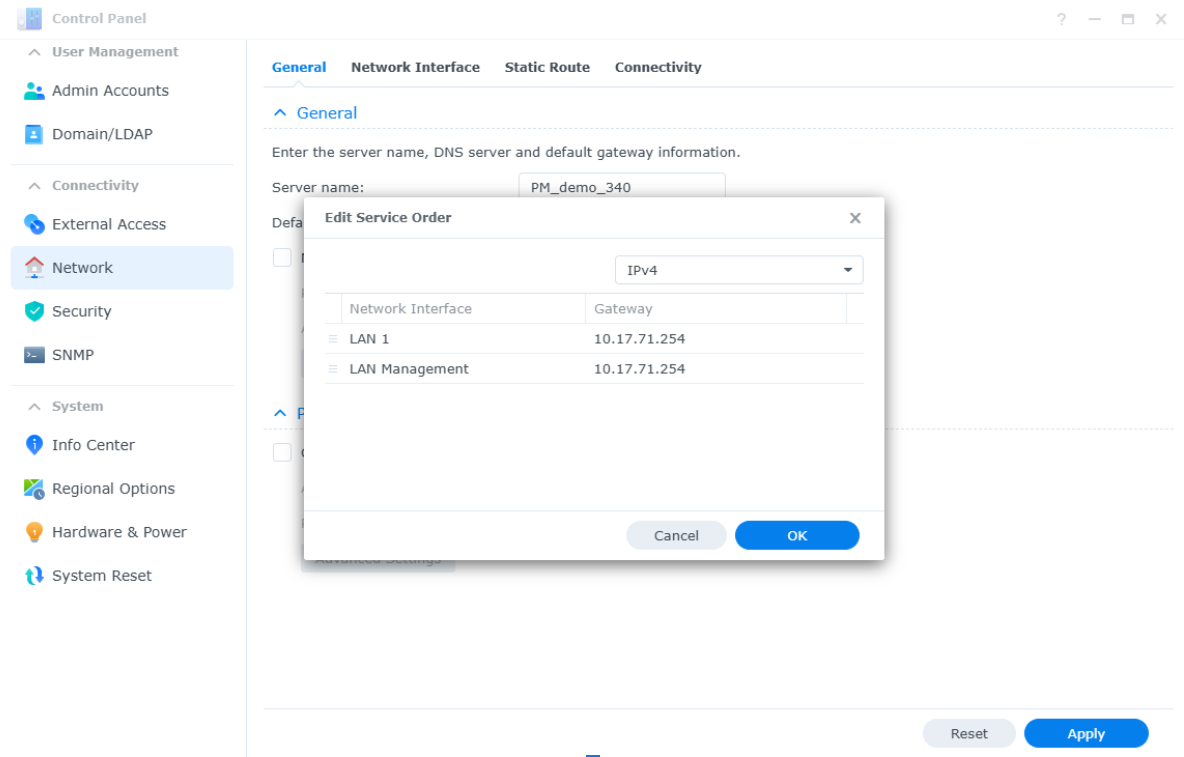1184x757 pixels.
Task: Collapse the User Management sidebar group
Action: click(34, 52)
